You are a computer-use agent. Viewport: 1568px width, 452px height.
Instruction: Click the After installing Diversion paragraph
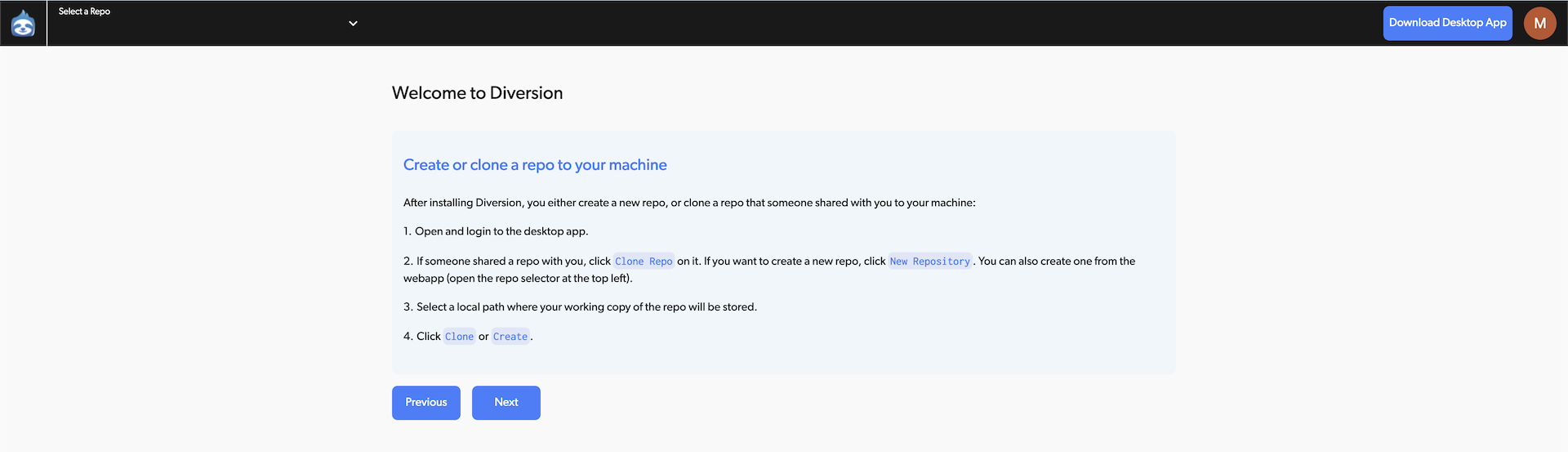689,203
